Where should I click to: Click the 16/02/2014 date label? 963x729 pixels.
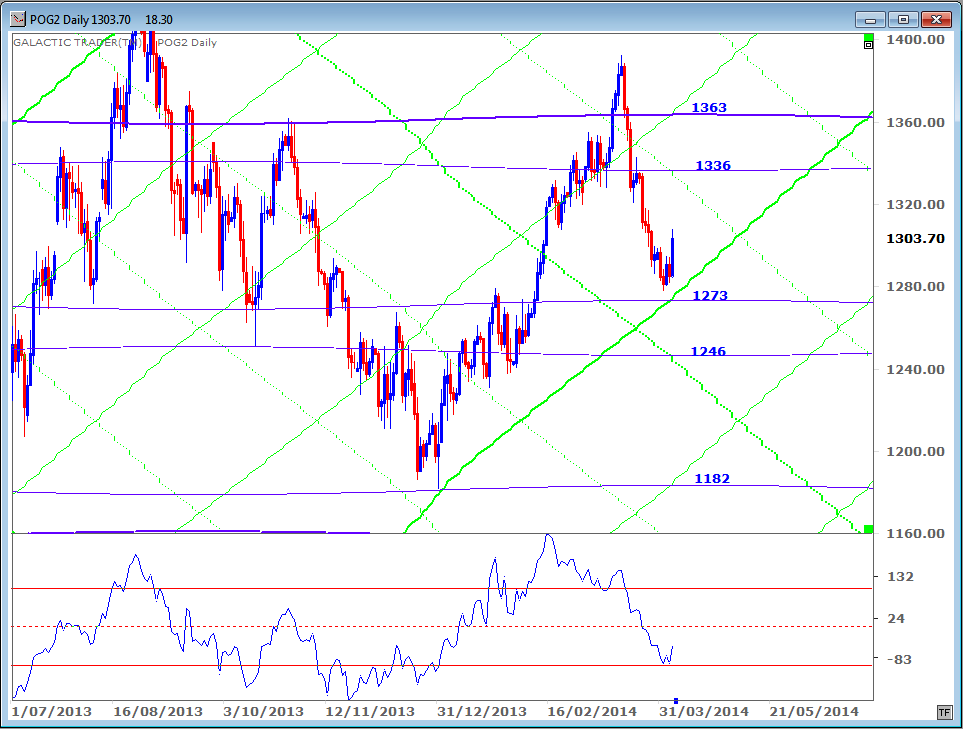(x=592, y=712)
